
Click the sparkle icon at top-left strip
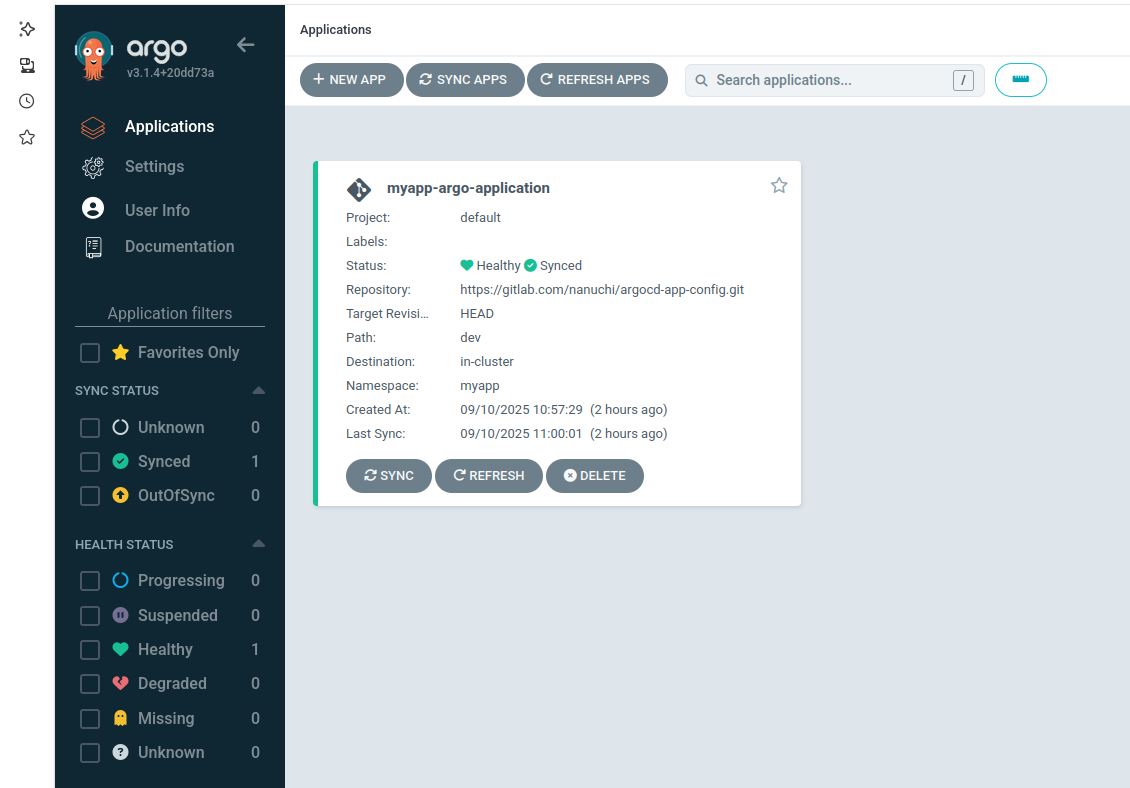(27, 29)
